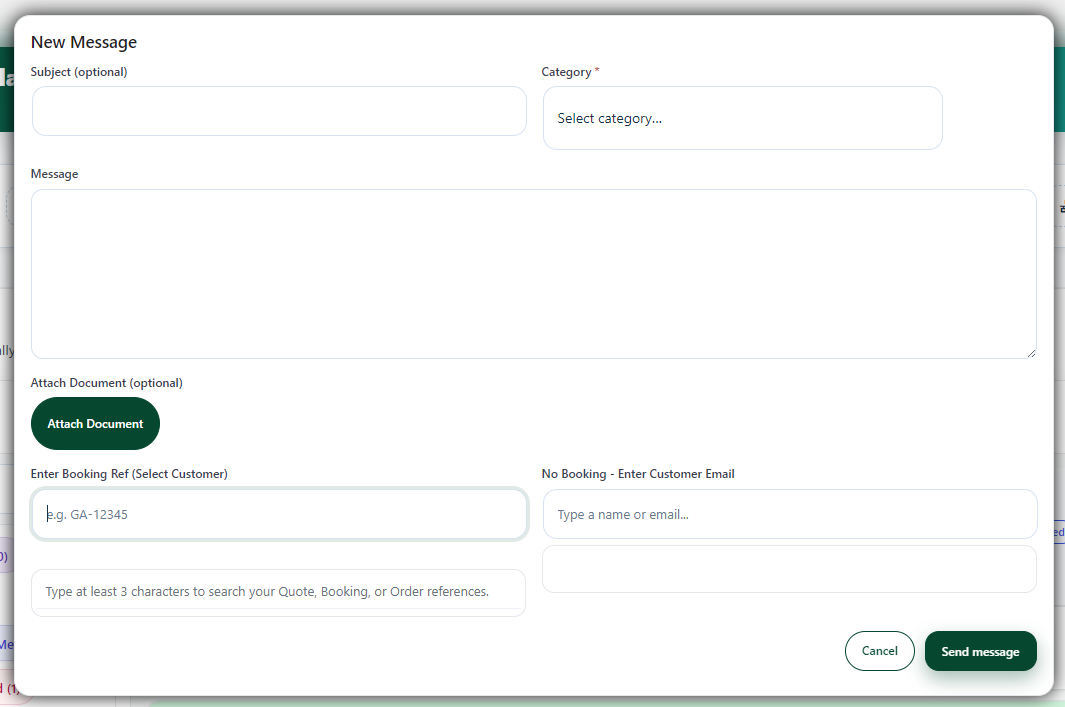Click the 'Subject (optional)' label

tap(79, 72)
